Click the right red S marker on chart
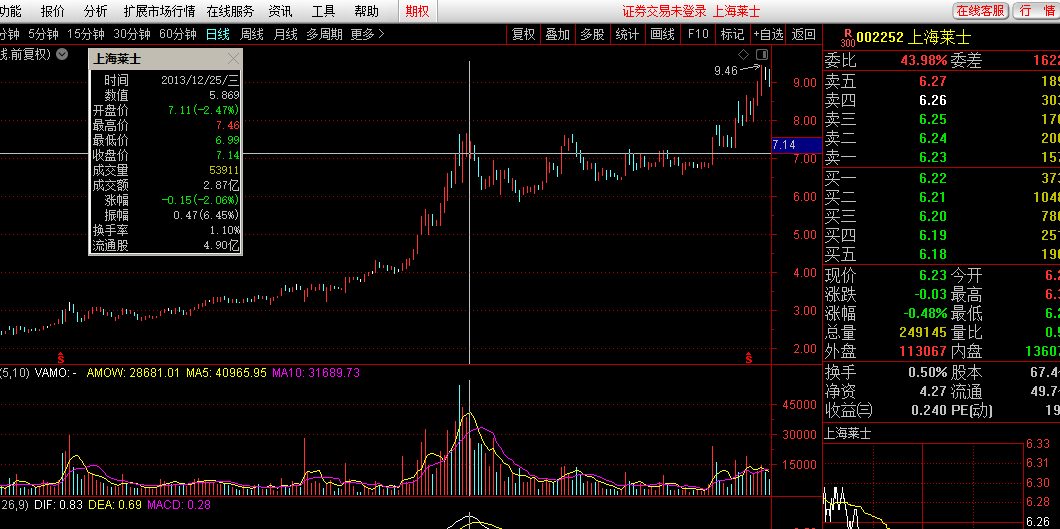 tap(748, 356)
